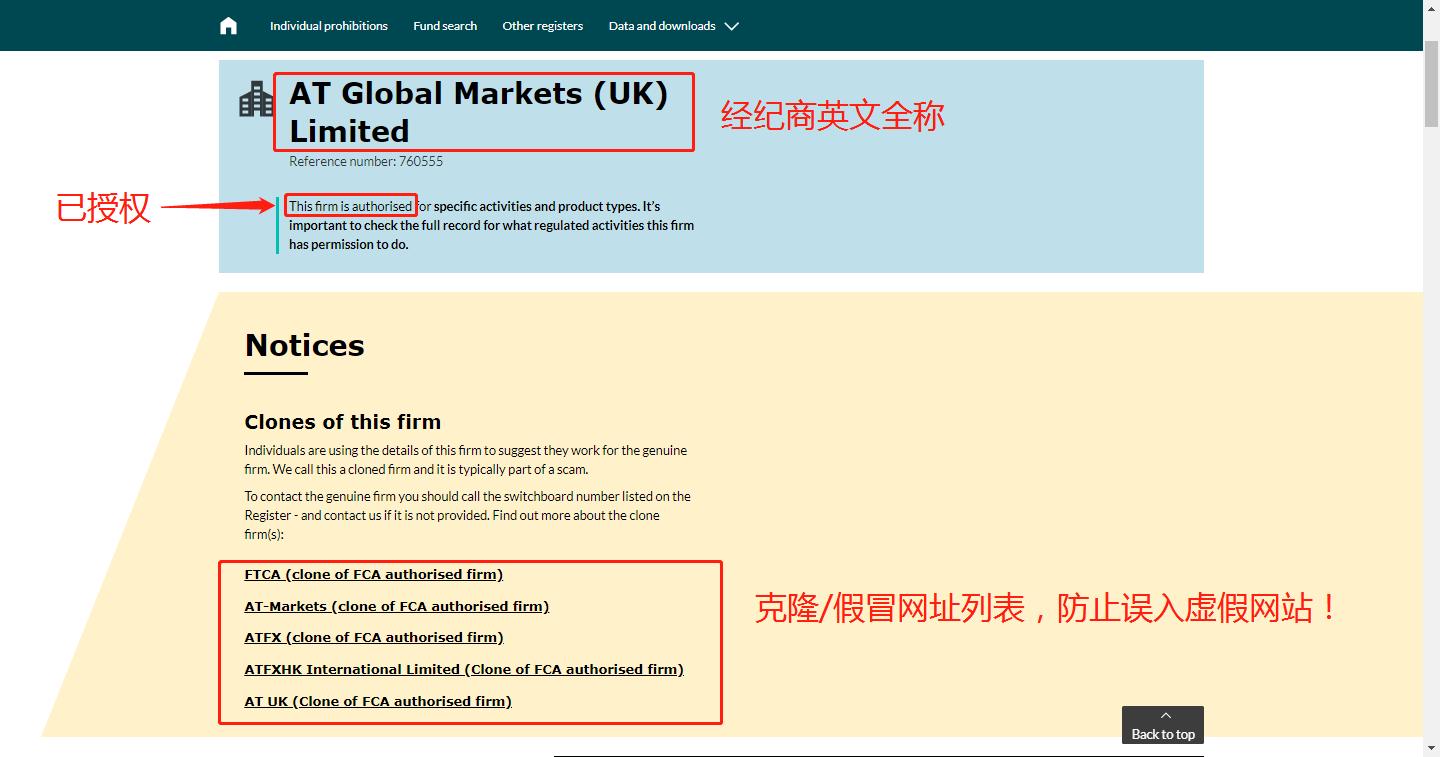The image size is (1440, 757).
Task: Click 'This firm is authorised' text
Action: coord(351,206)
